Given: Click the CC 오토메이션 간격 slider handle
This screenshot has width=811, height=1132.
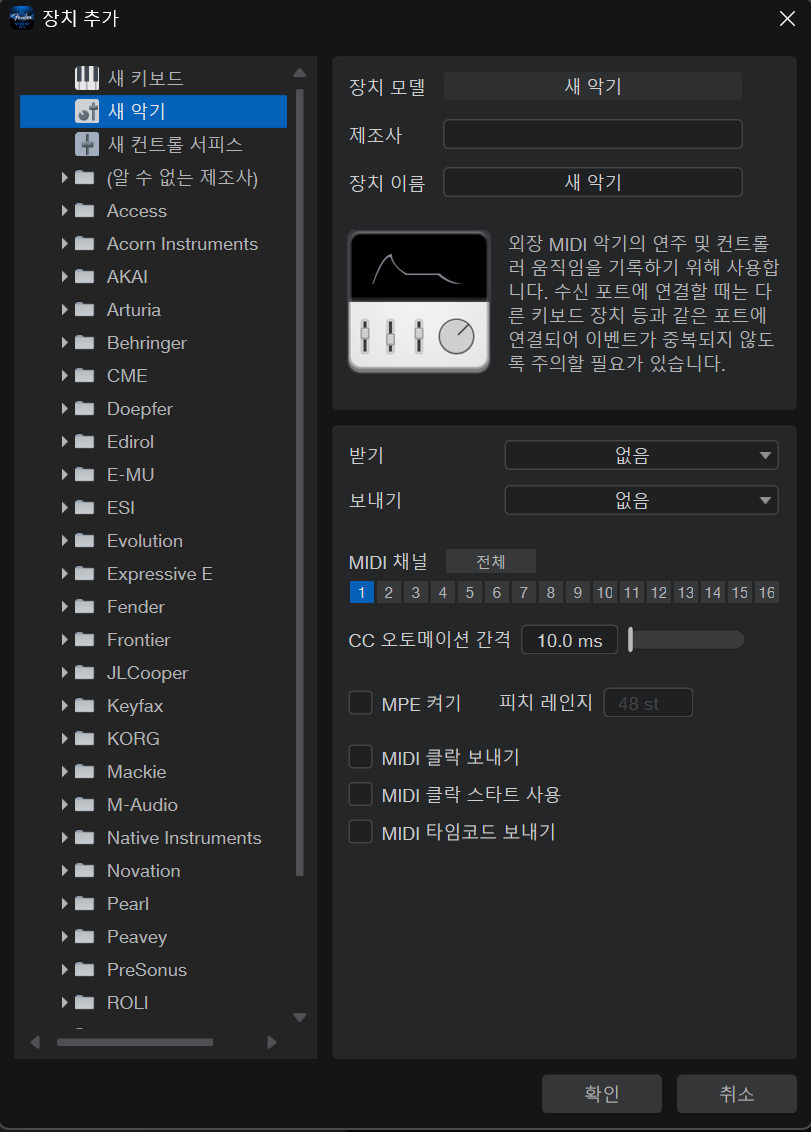Looking at the screenshot, I should coord(631,640).
